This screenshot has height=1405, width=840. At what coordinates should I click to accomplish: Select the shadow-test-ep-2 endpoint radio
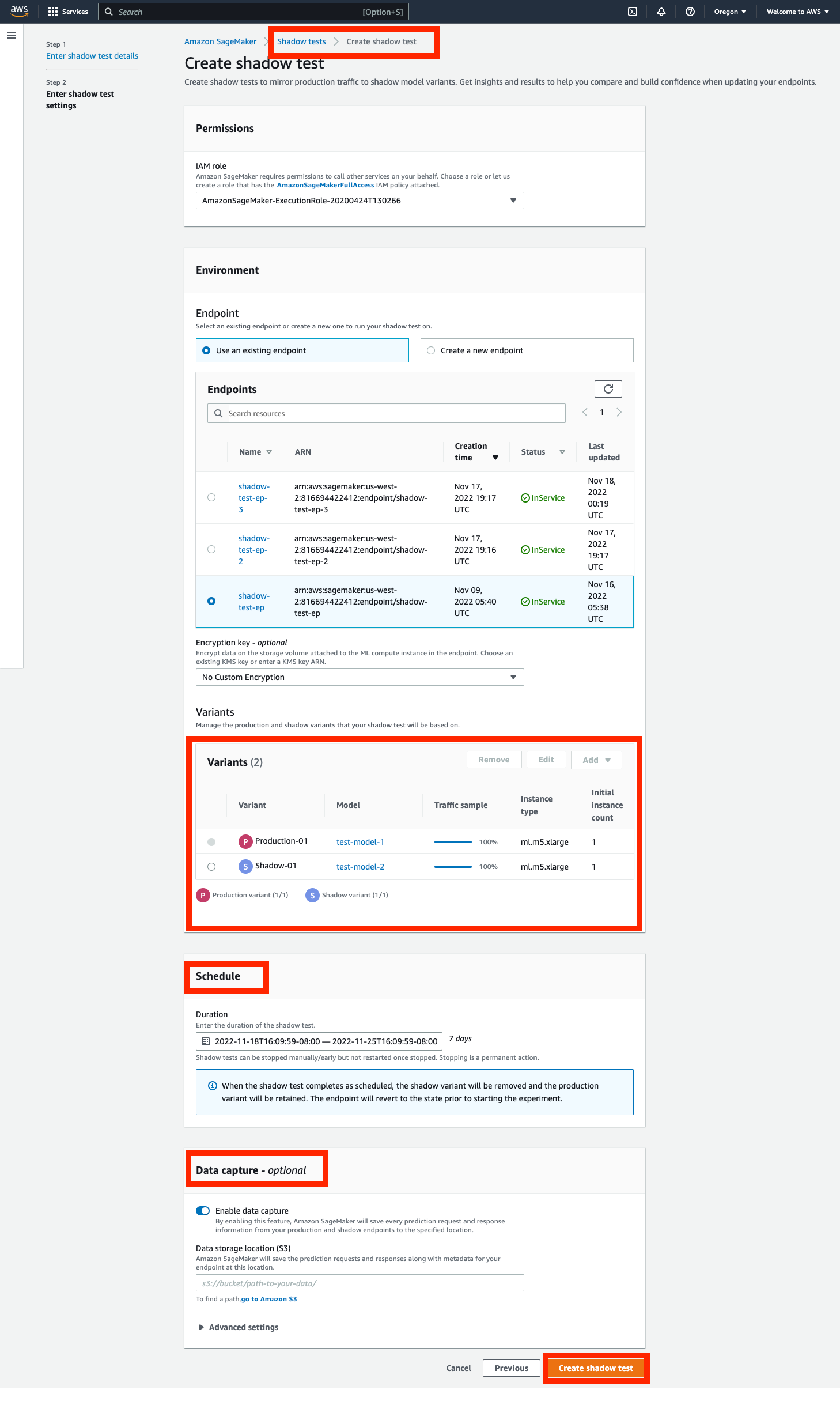click(211, 549)
